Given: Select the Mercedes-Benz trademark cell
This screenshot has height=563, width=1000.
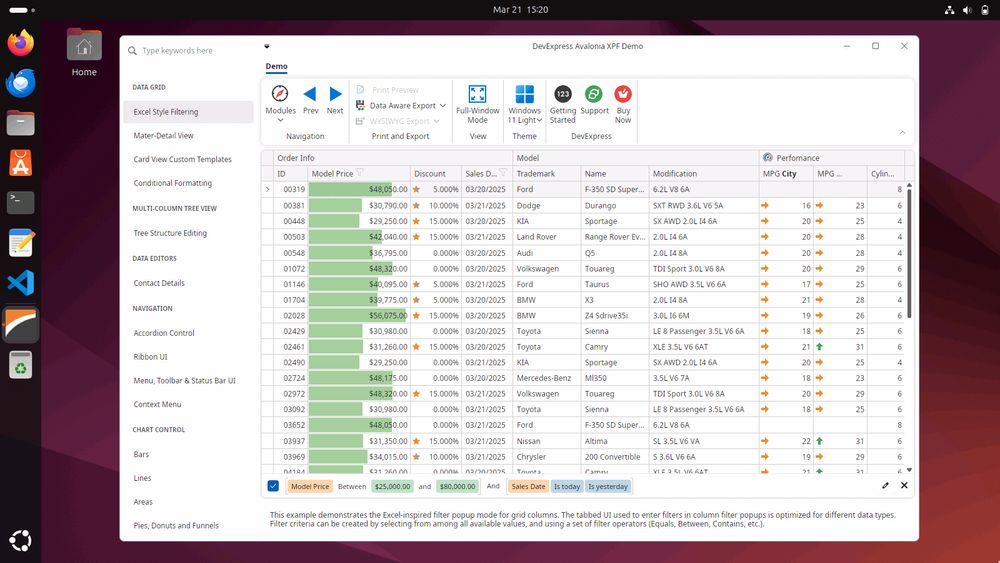Looking at the screenshot, I should click(547, 378).
